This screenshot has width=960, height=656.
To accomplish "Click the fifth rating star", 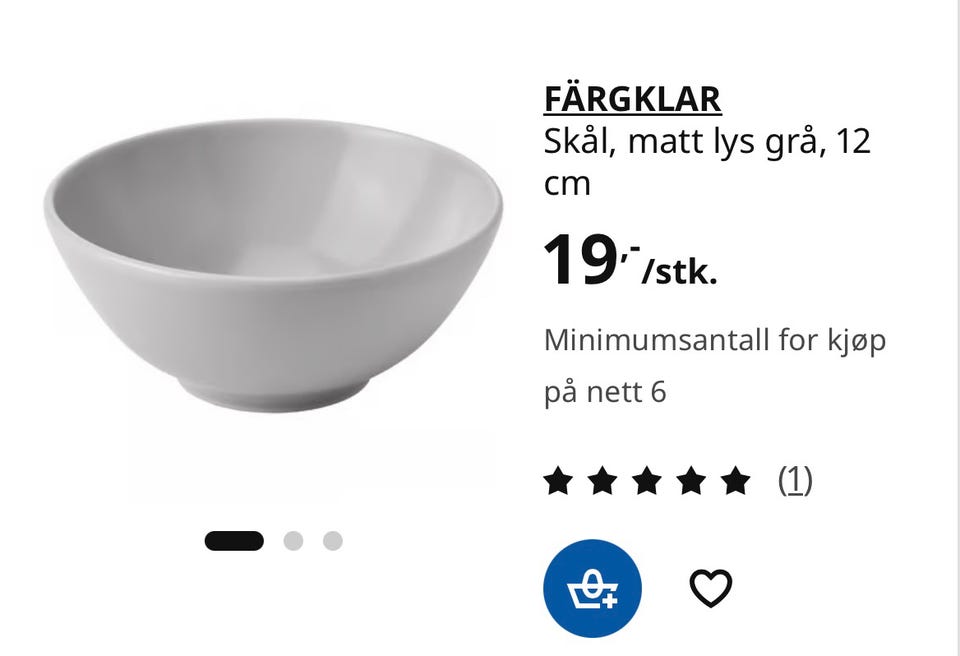I will 735,480.
